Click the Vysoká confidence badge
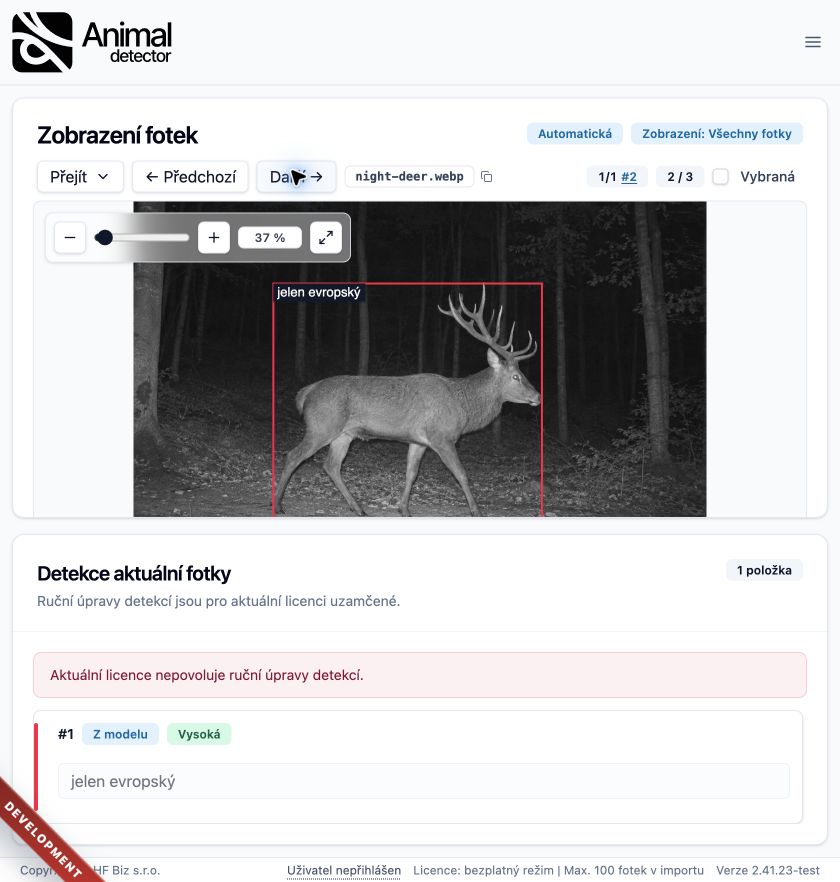Screen dimensions: 840x882 click(199, 734)
